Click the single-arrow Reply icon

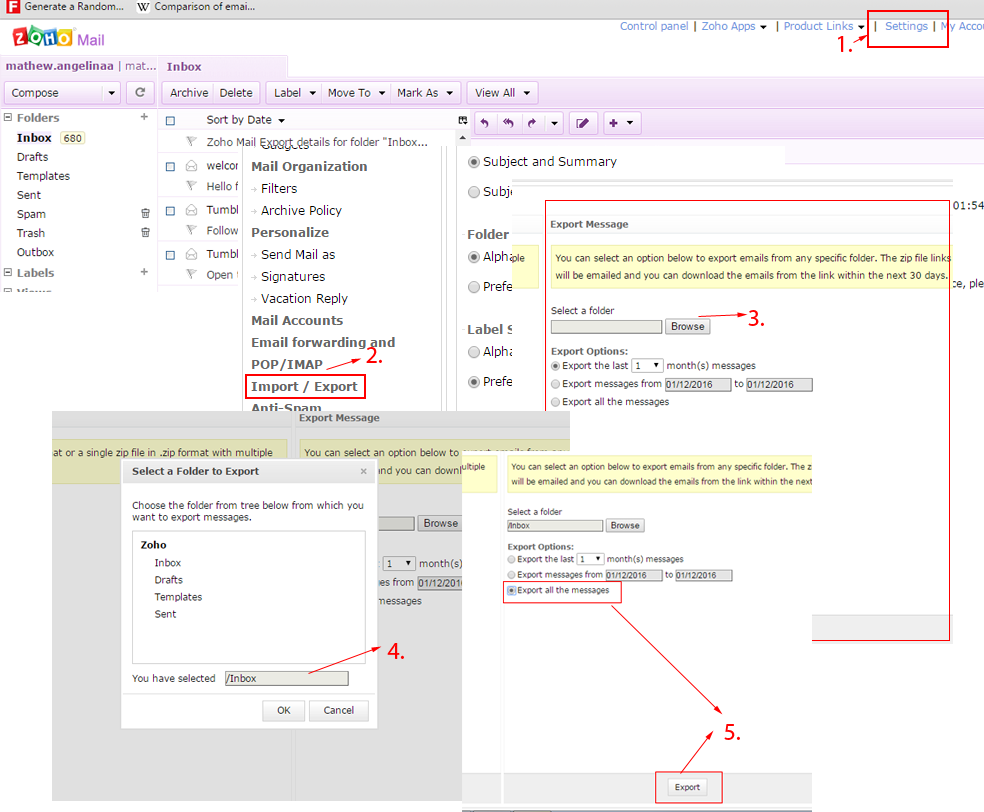[x=484, y=123]
